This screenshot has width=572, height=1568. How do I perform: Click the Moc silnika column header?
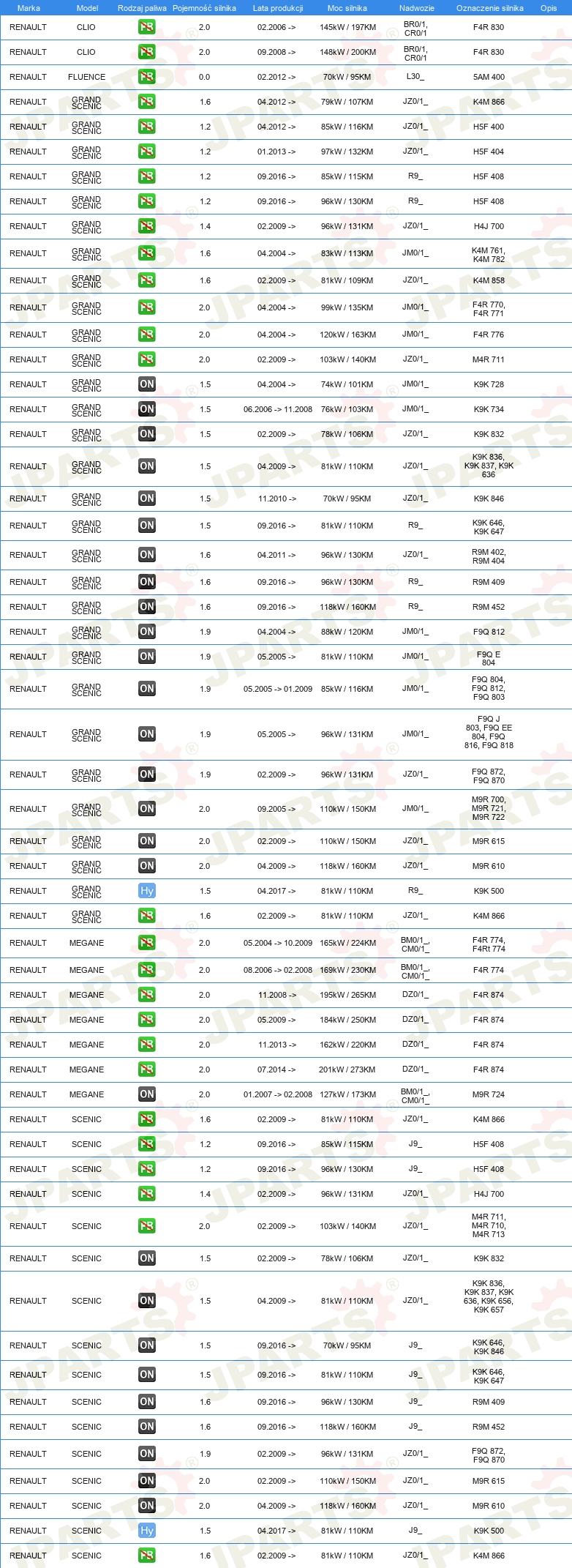coord(347,8)
